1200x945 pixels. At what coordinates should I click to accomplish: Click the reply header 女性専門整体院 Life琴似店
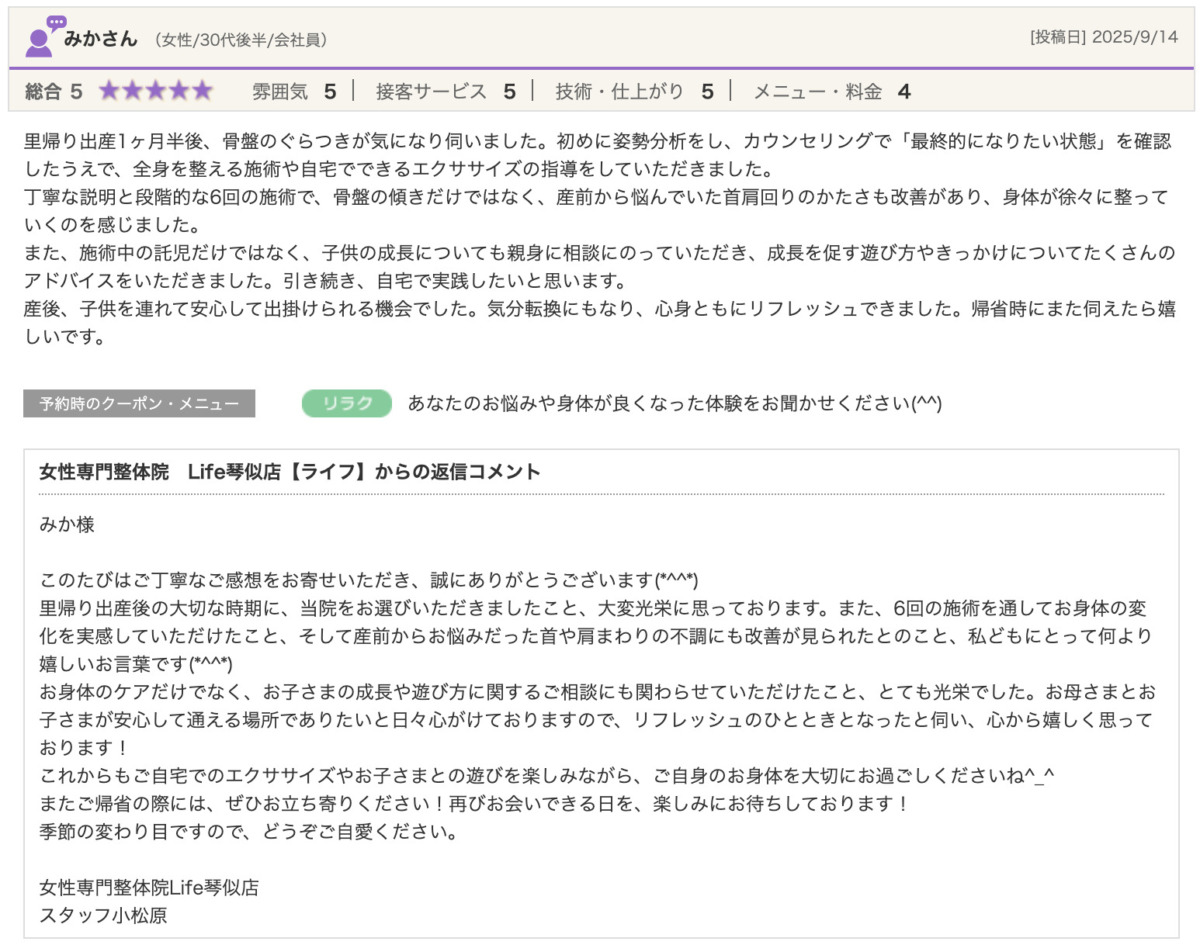pos(290,471)
